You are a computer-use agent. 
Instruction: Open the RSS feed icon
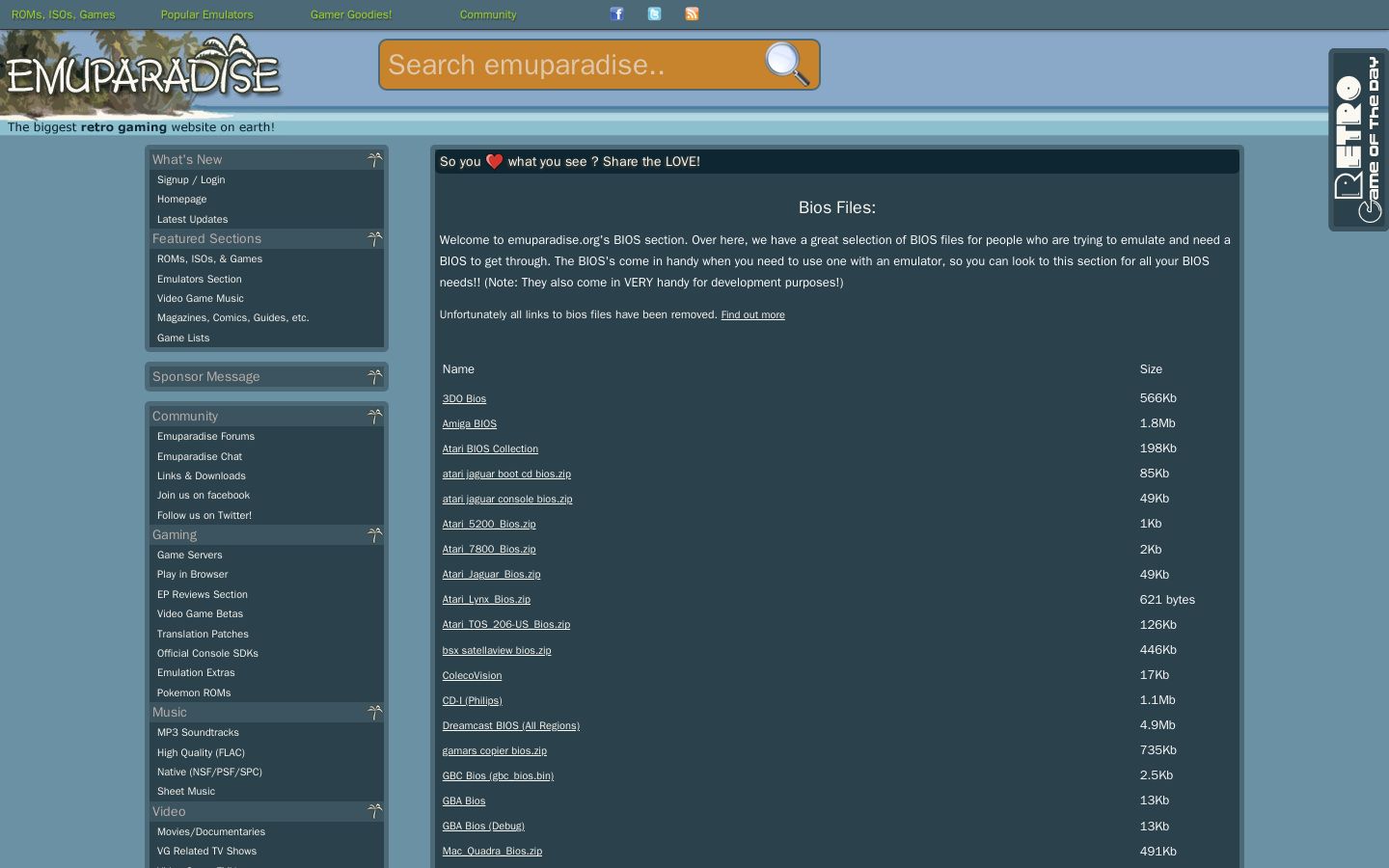tap(692, 14)
